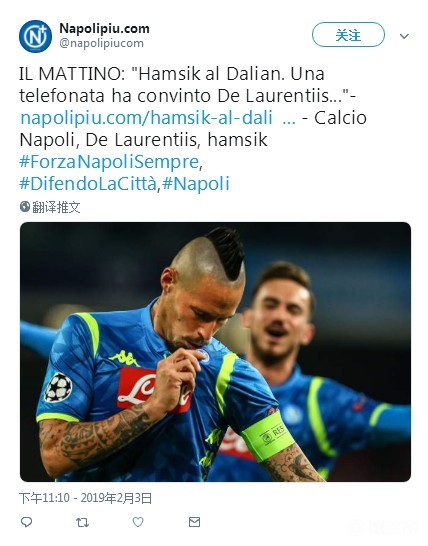This screenshot has width=428, height=546.
Task: Open the Napolipiu.com display name
Action: tap(104, 28)
